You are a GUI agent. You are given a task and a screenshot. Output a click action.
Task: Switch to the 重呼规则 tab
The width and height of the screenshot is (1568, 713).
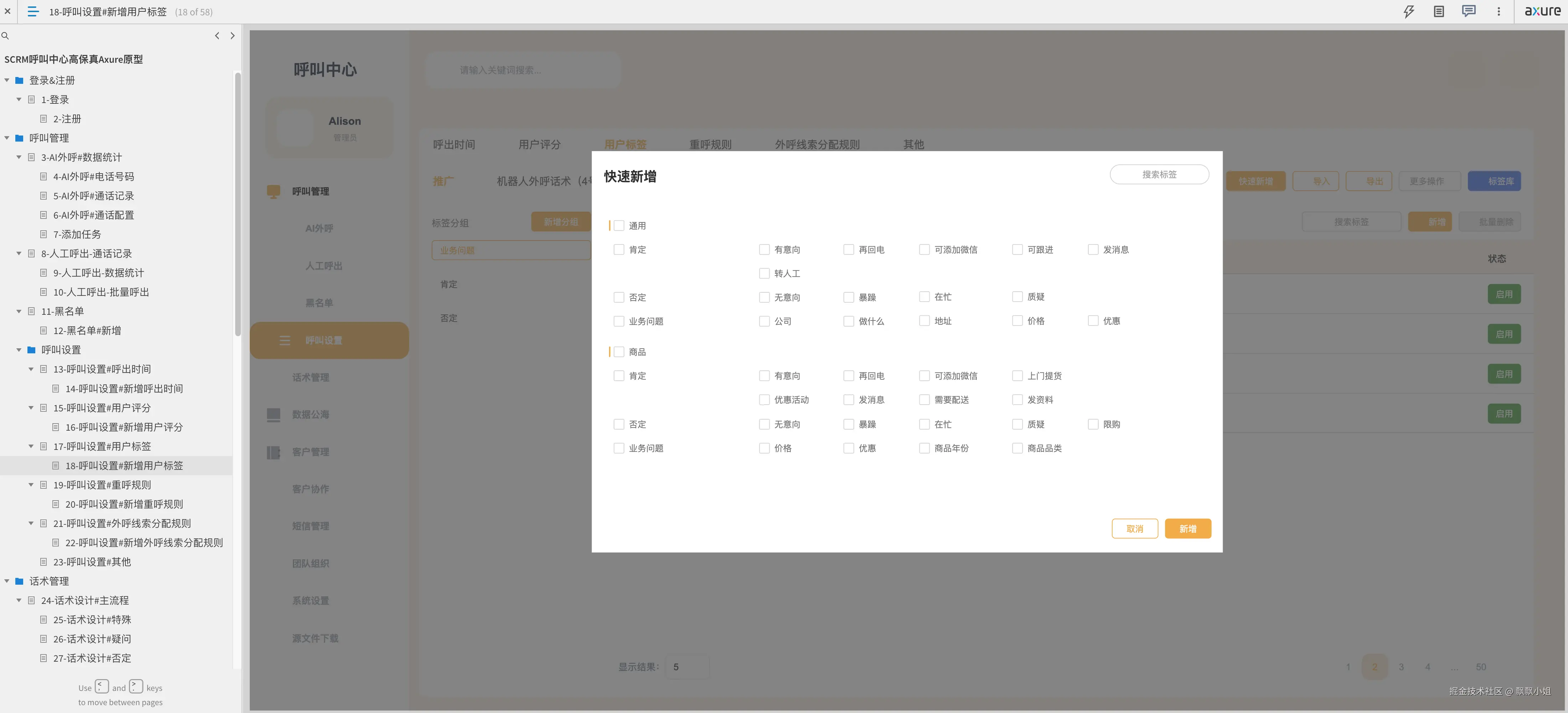coord(710,144)
